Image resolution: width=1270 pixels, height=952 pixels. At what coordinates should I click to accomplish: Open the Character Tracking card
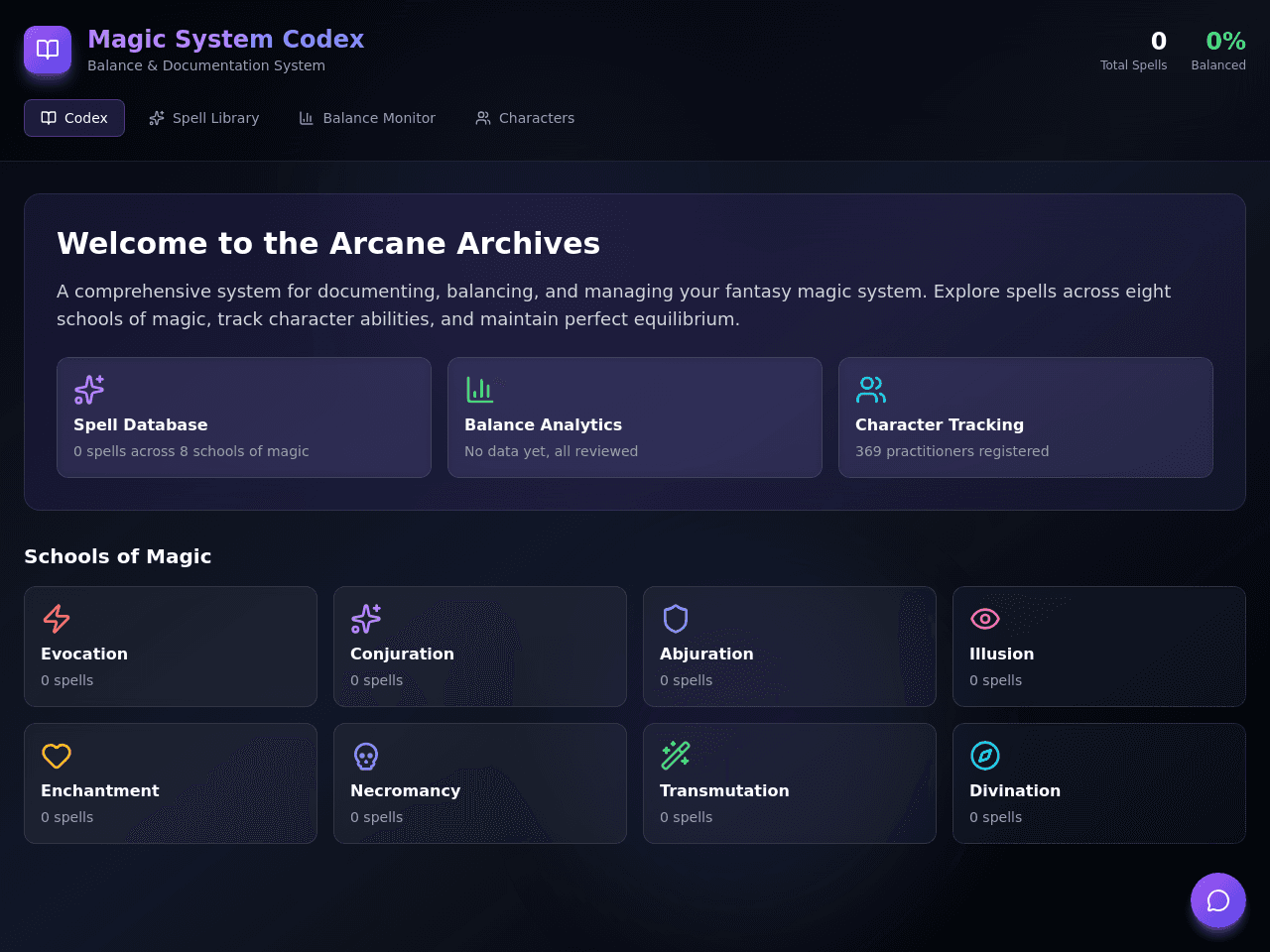[x=1026, y=417]
